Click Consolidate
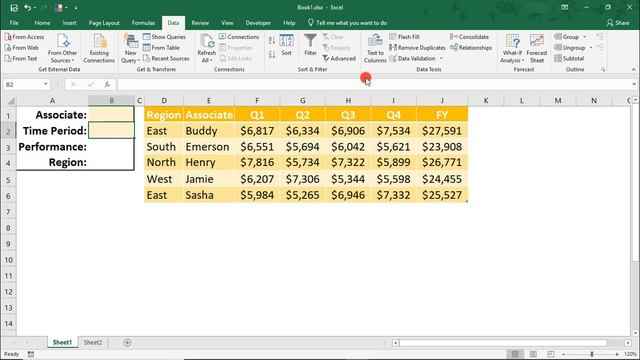The image size is (640, 360). tap(469, 37)
